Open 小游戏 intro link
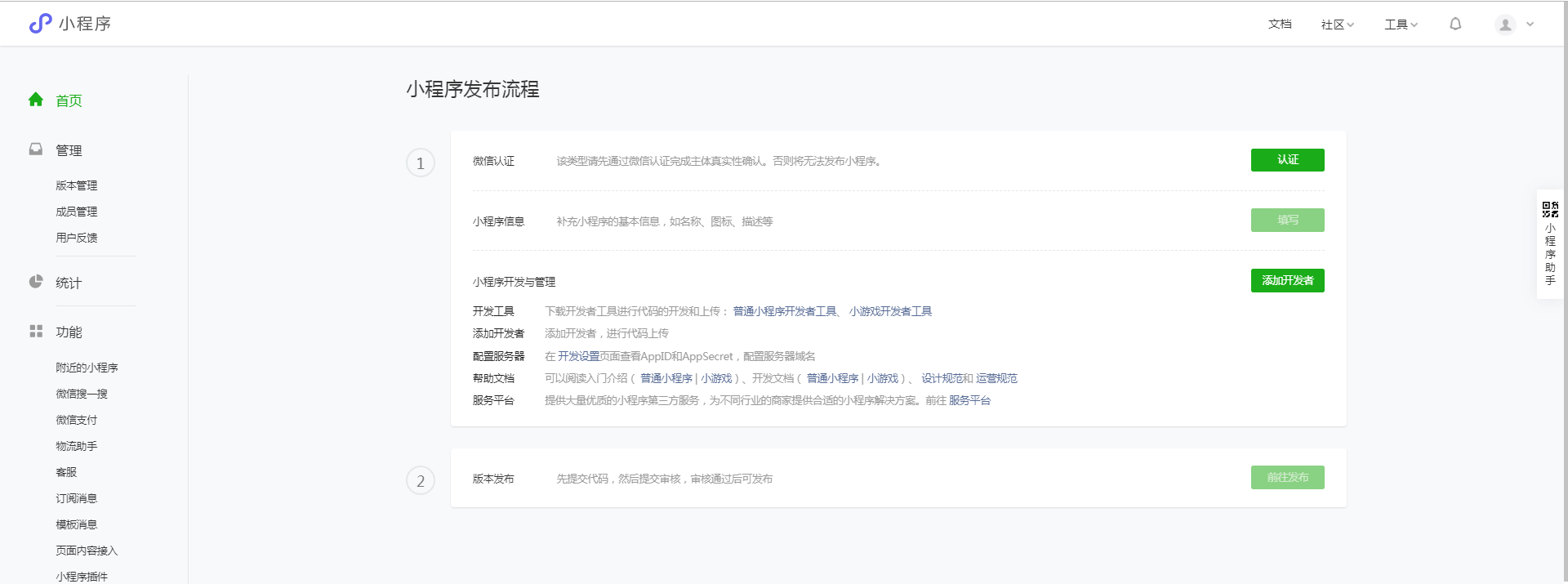Image resolution: width=1568 pixels, height=584 pixels. pos(716,378)
